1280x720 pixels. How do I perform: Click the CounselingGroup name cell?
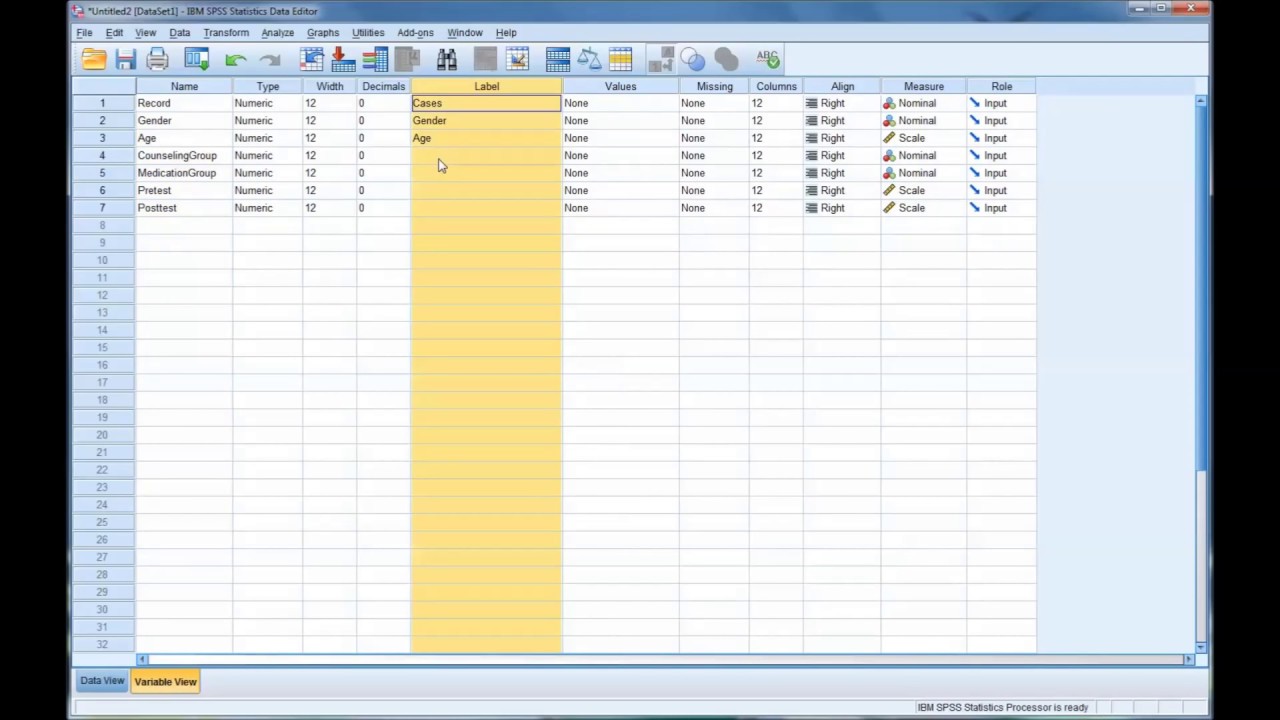[x=184, y=155]
